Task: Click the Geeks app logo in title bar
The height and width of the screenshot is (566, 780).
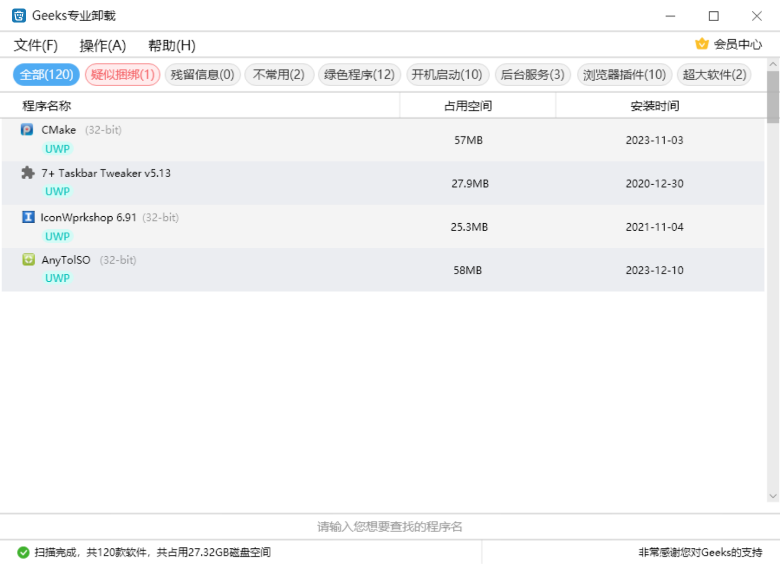Action: [x=19, y=16]
